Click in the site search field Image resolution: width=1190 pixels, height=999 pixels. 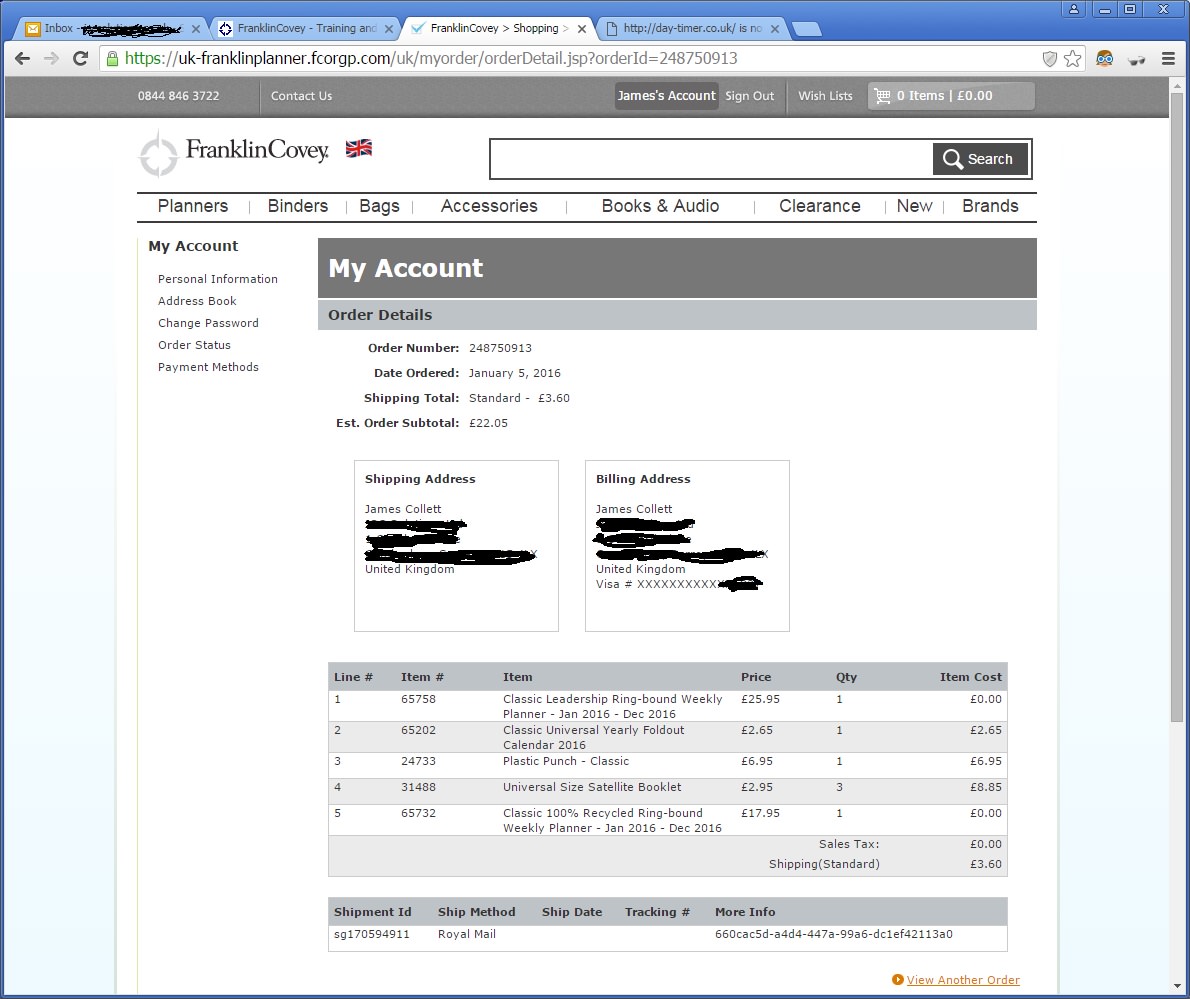(x=711, y=159)
